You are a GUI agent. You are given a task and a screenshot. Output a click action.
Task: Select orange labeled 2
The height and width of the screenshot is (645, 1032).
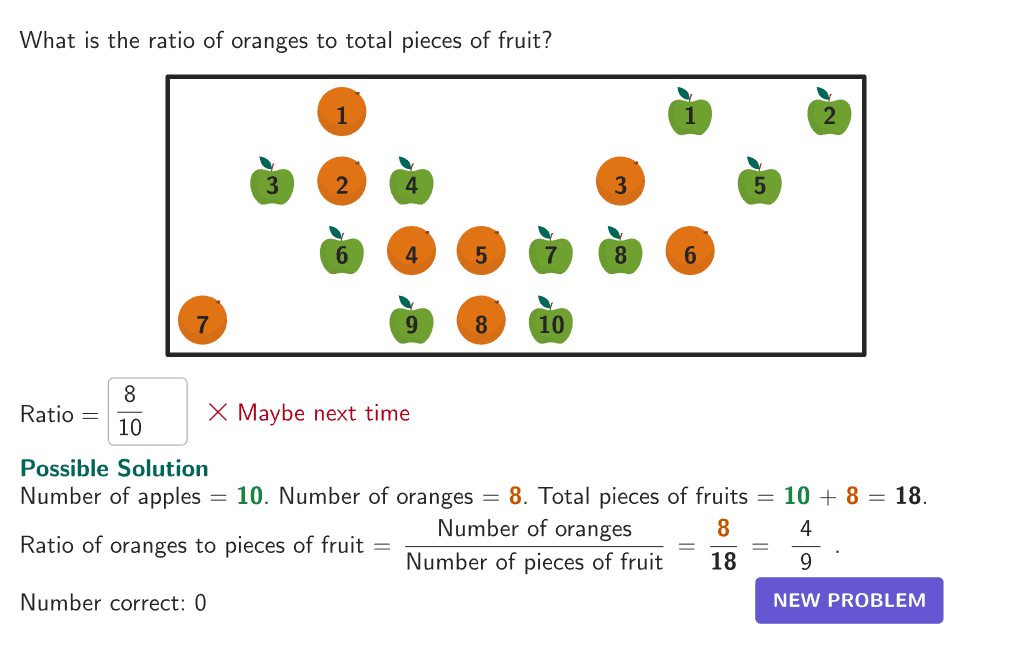point(341,182)
